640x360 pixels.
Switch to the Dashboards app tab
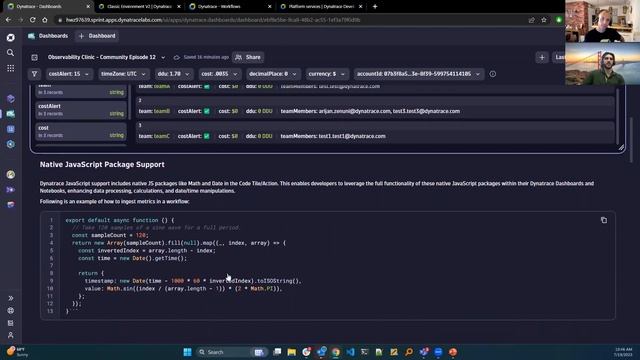[48, 36]
